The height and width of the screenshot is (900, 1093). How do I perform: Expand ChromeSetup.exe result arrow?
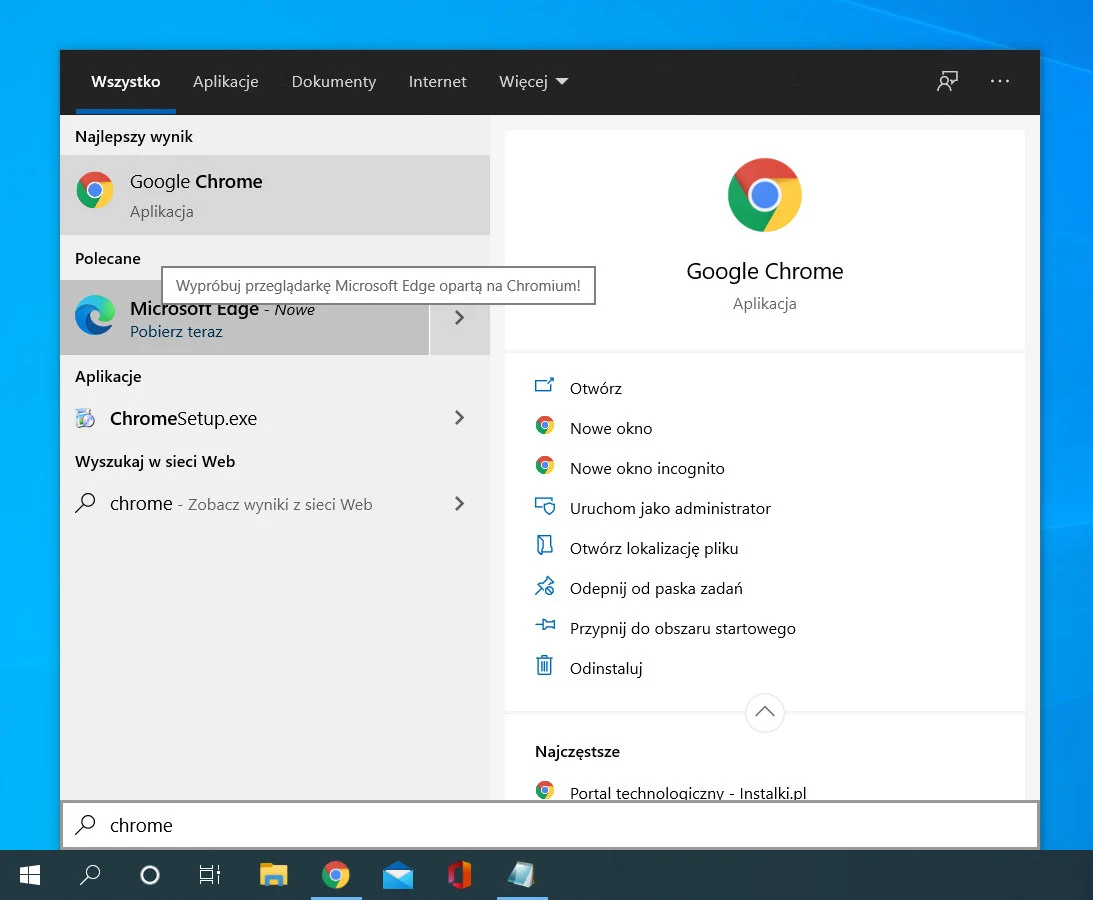tap(459, 418)
